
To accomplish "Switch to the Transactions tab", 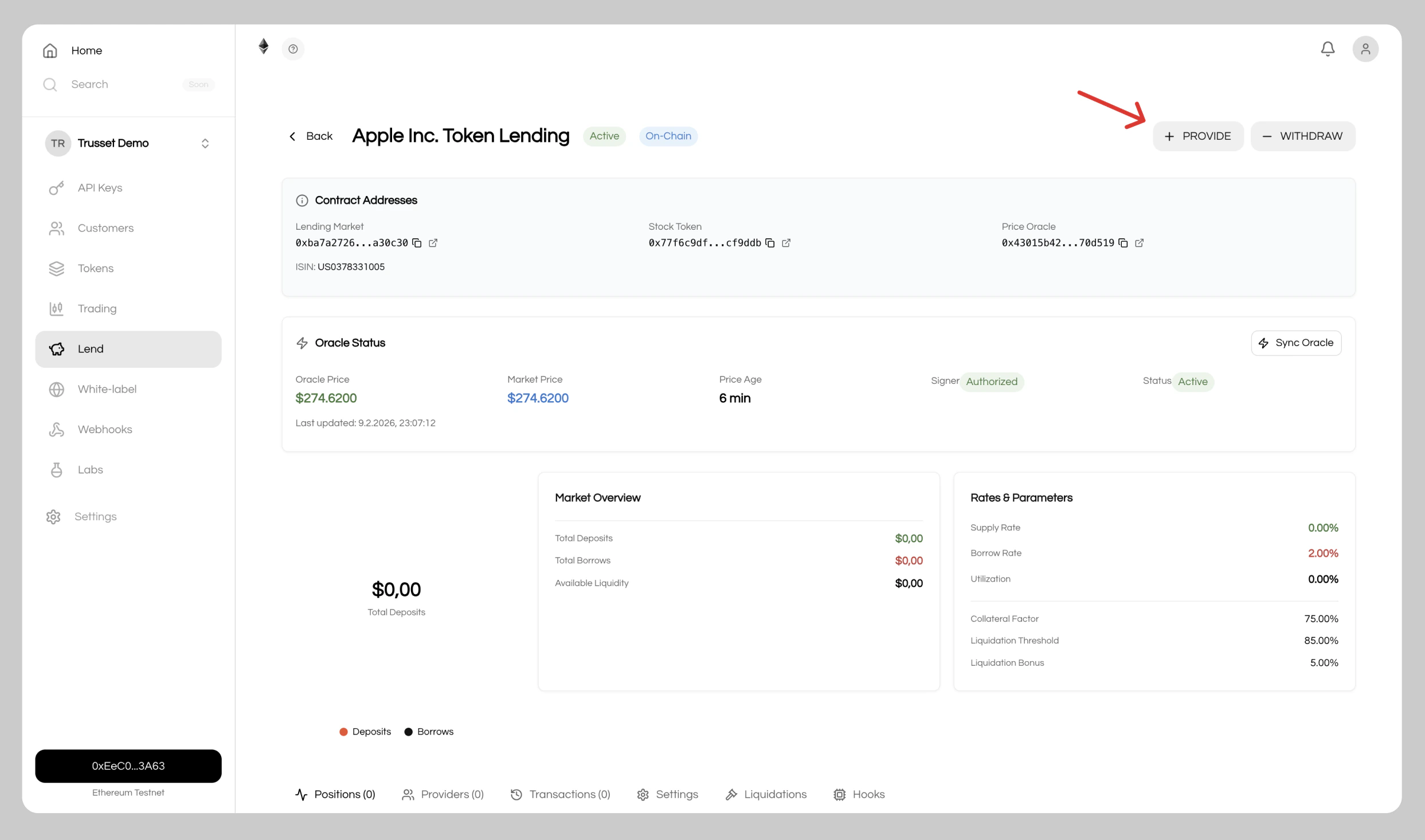I will 560,794.
